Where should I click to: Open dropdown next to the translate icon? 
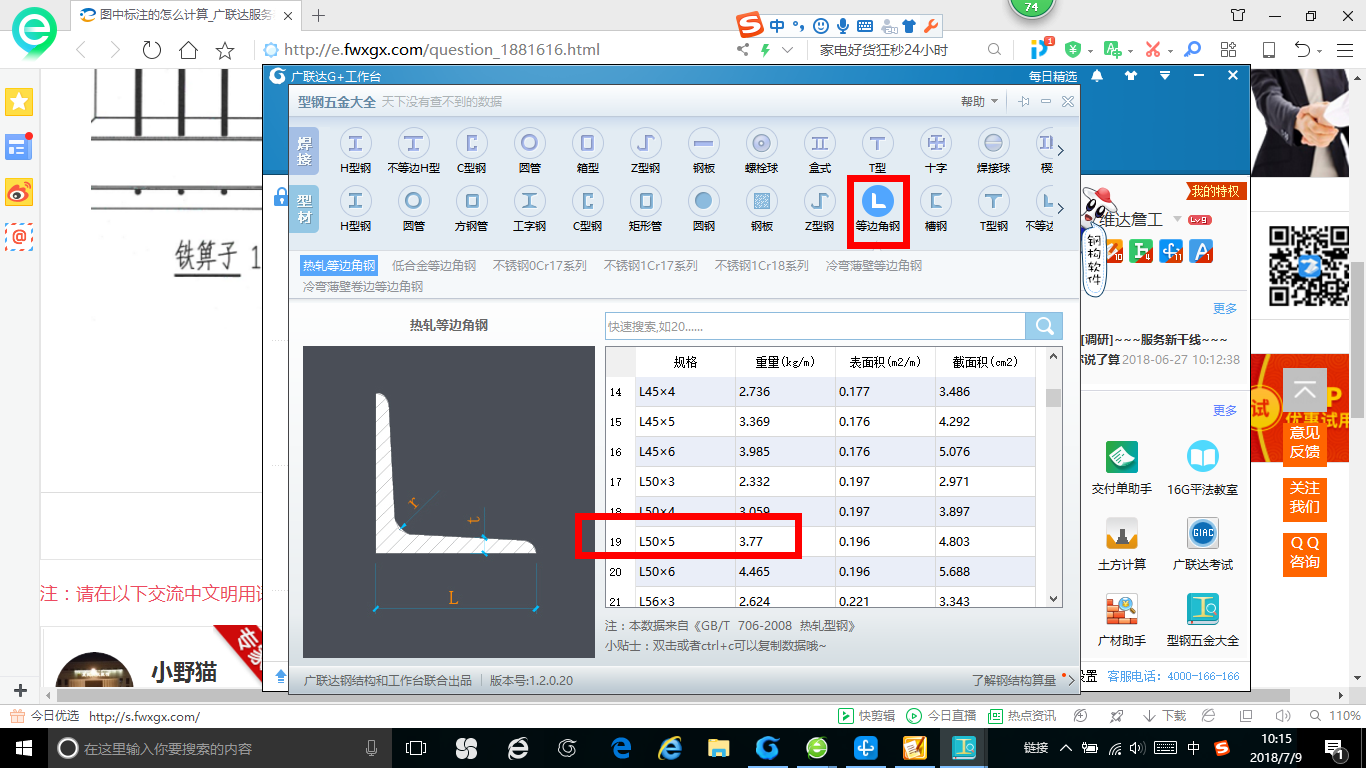(x=1128, y=50)
